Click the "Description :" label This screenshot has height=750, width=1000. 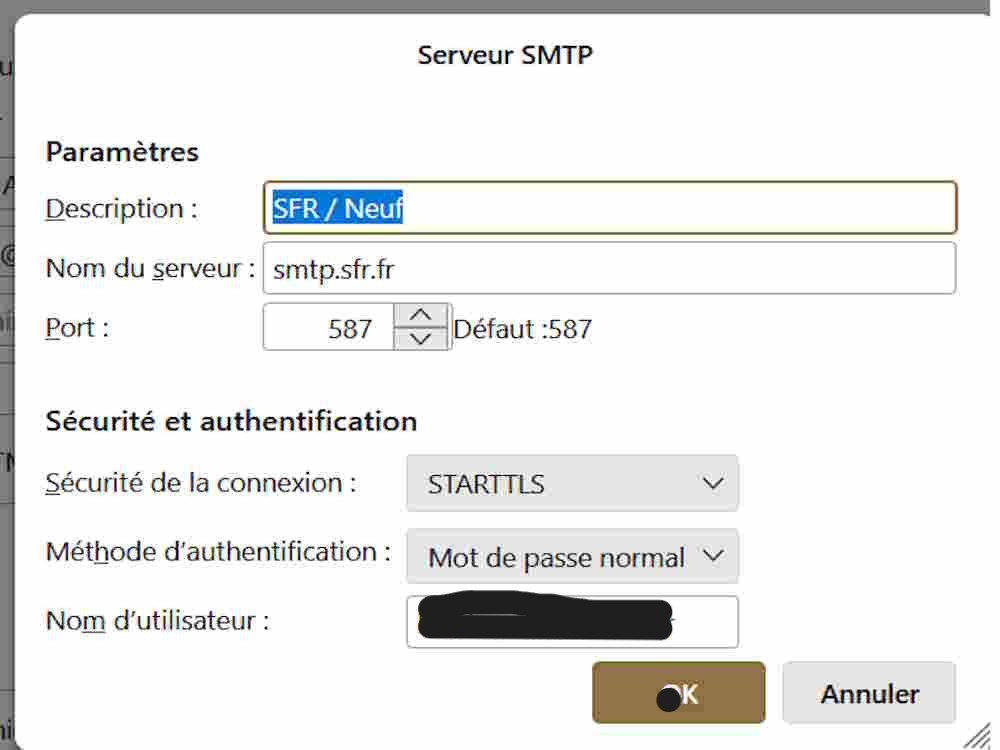[121, 208]
